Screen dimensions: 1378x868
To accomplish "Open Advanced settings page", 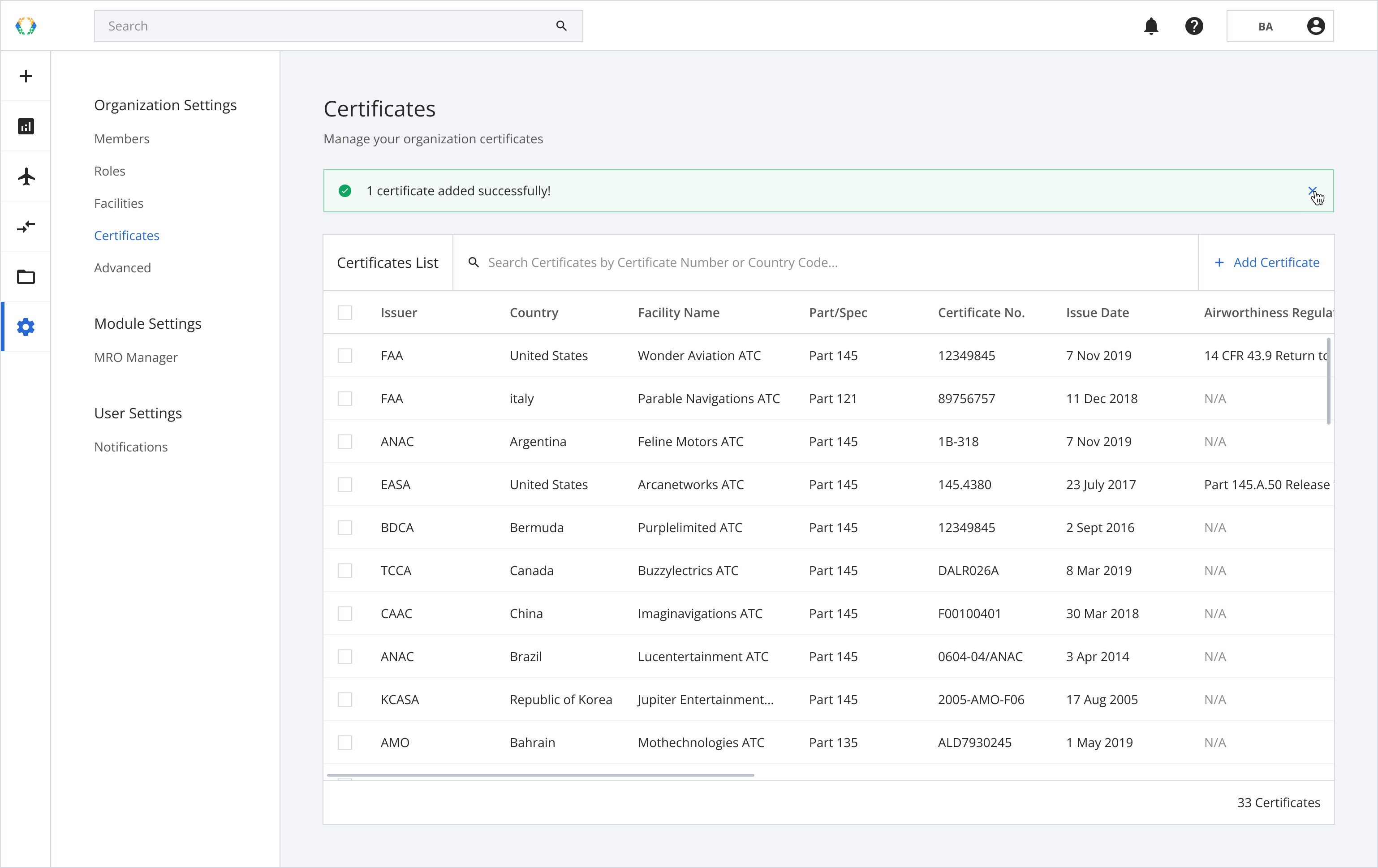I will pyautogui.click(x=122, y=268).
